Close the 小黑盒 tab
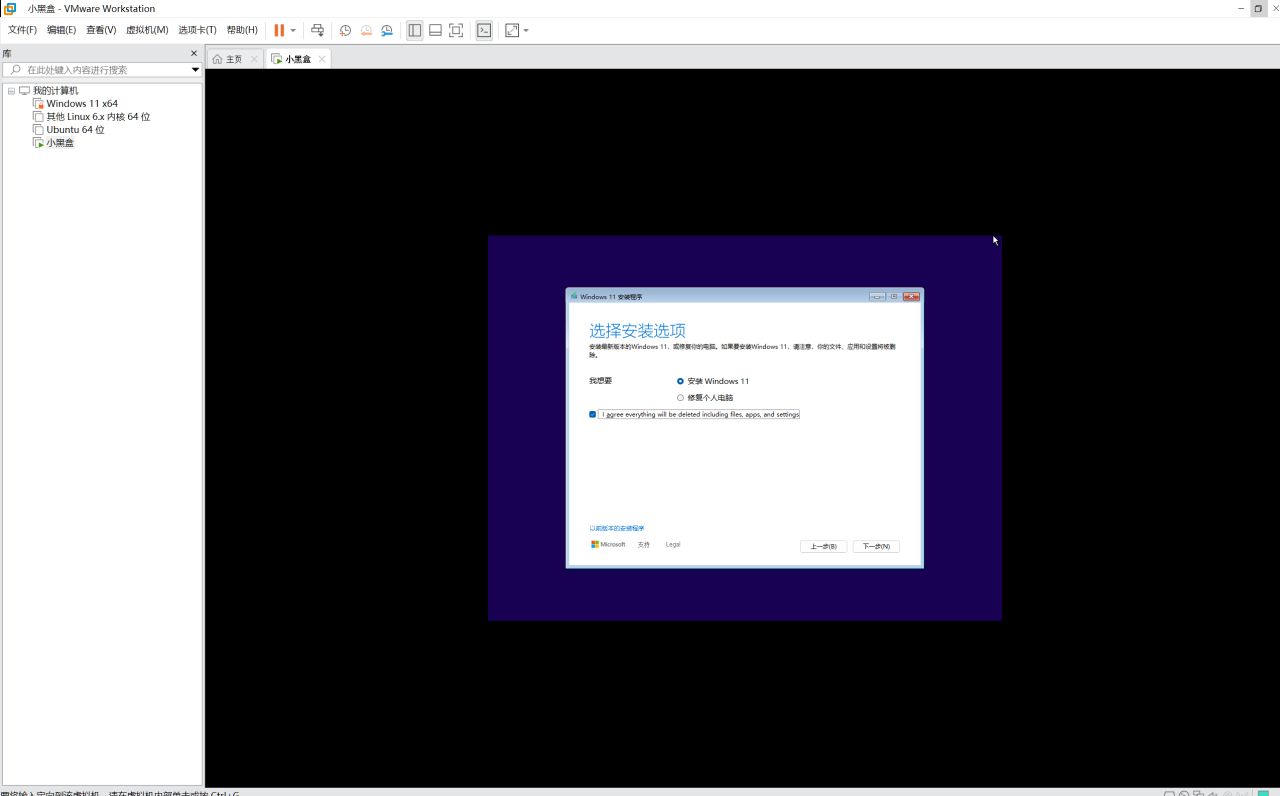 pyautogui.click(x=321, y=59)
